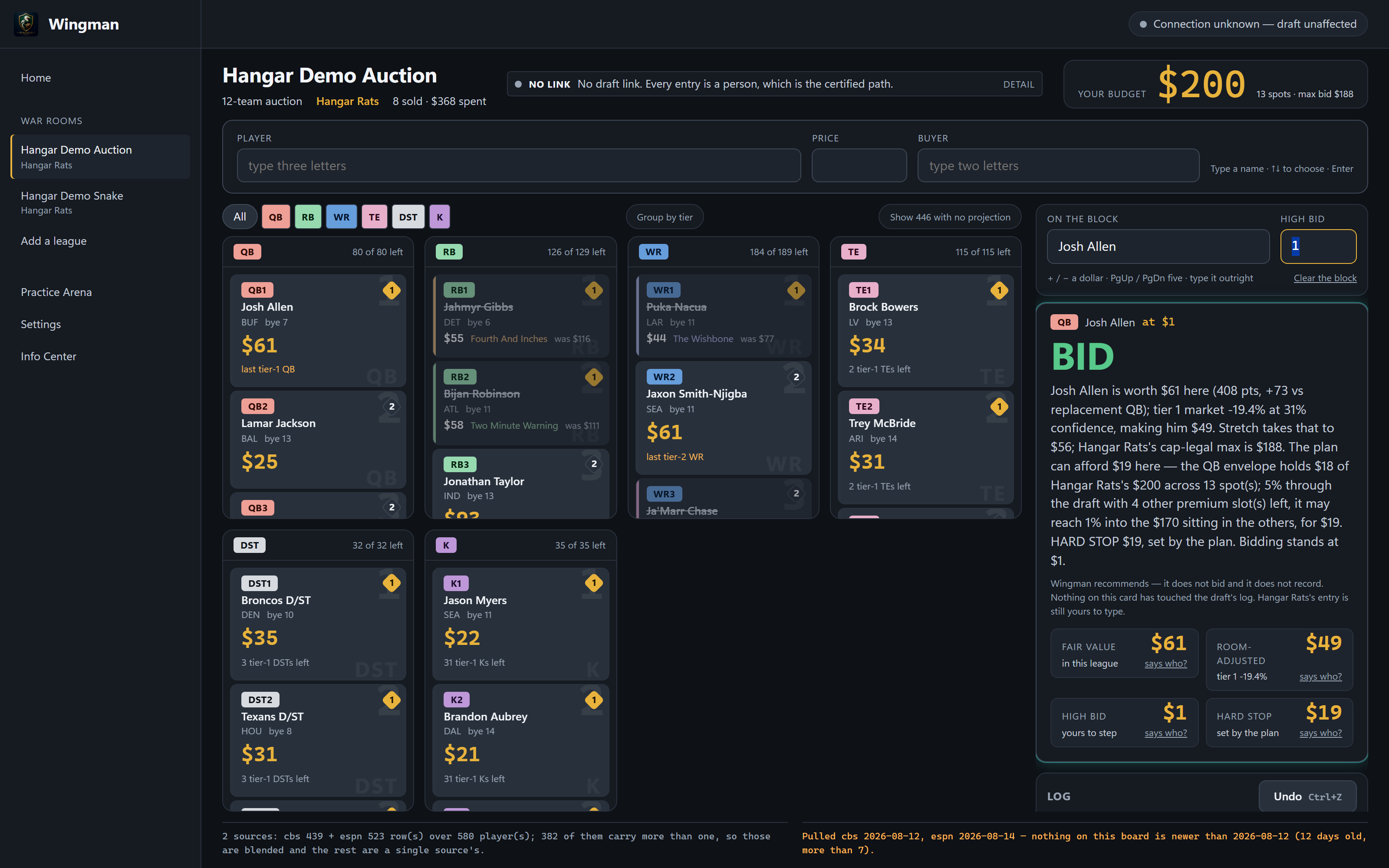Viewport: 1389px width, 868px height.
Task: Toggle Show 446 with no projection
Action: pyautogui.click(x=950, y=217)
